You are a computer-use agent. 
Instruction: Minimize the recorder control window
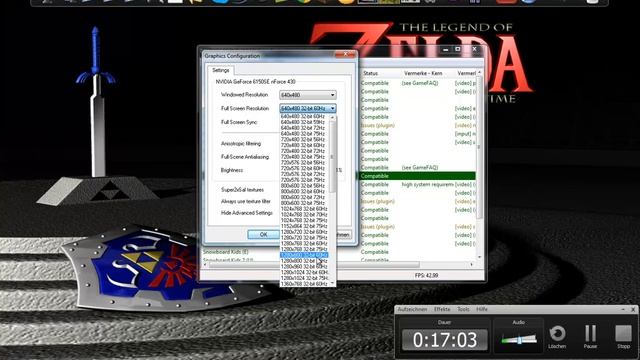(623, 309)
